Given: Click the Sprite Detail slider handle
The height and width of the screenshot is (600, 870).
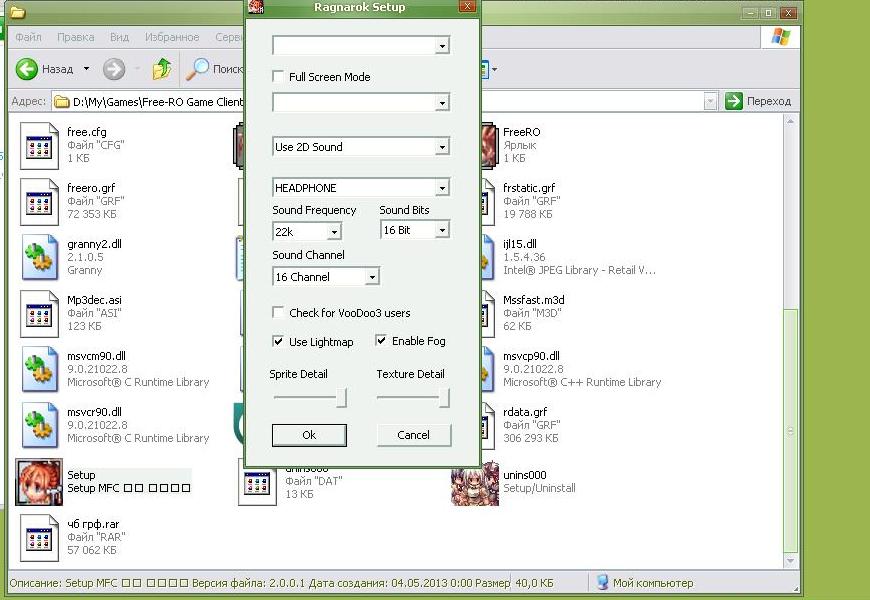Looking at the screenshot, I should pyautogui.click(x=342, y=397).
